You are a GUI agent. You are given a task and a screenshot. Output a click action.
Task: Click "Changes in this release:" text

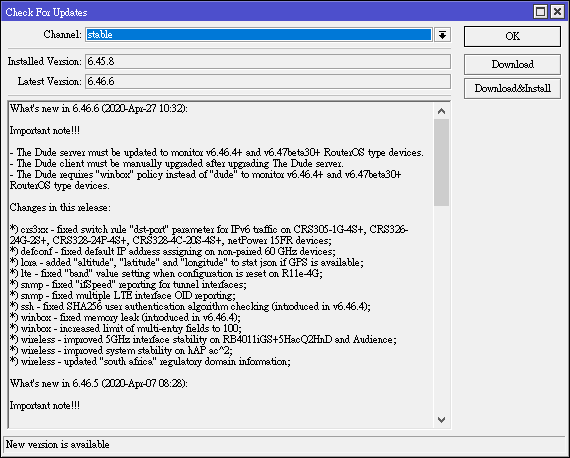tap(60, 208)
